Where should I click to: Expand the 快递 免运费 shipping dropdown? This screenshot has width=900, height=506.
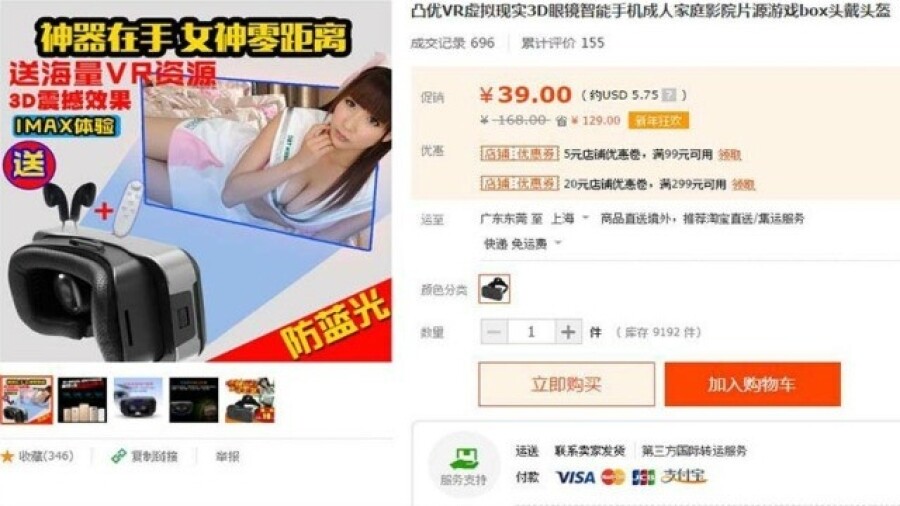pos(522,244)
